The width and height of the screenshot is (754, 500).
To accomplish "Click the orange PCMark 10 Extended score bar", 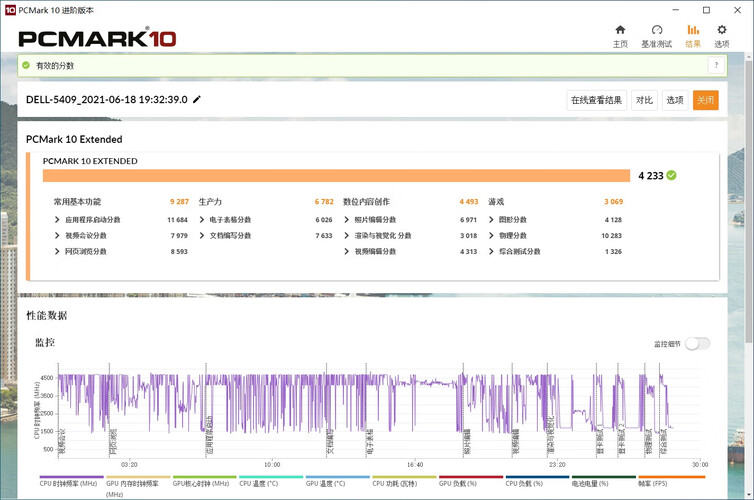I will (x=336, y=175).
